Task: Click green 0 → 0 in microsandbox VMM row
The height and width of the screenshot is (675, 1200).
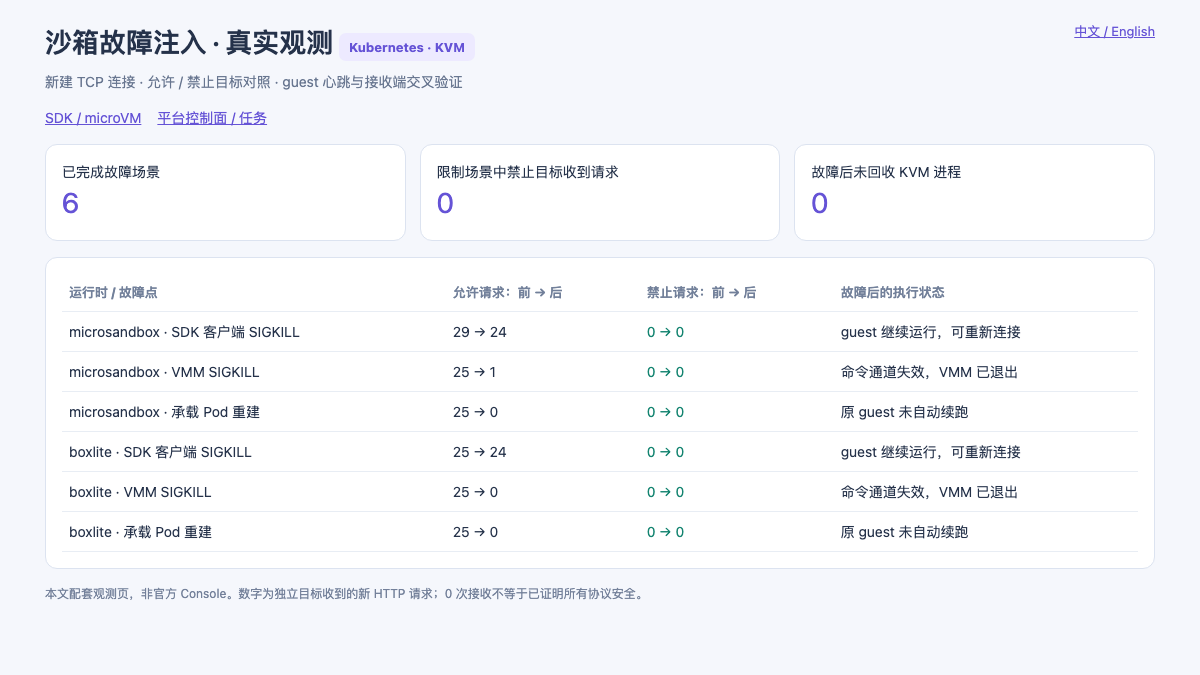Action: click(666, 372)
